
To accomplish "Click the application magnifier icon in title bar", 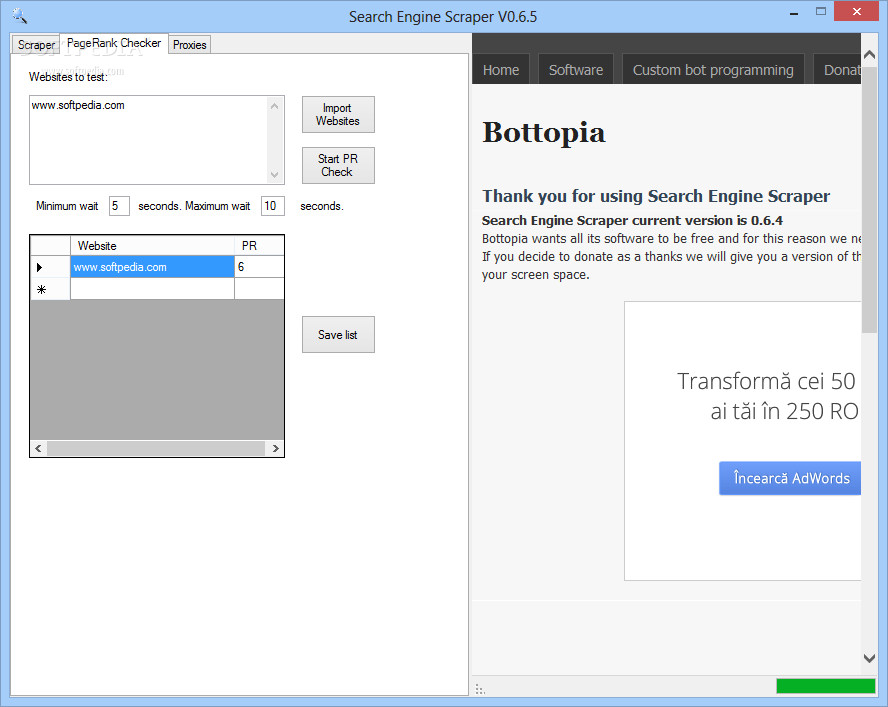I will [x=20, y=16].
